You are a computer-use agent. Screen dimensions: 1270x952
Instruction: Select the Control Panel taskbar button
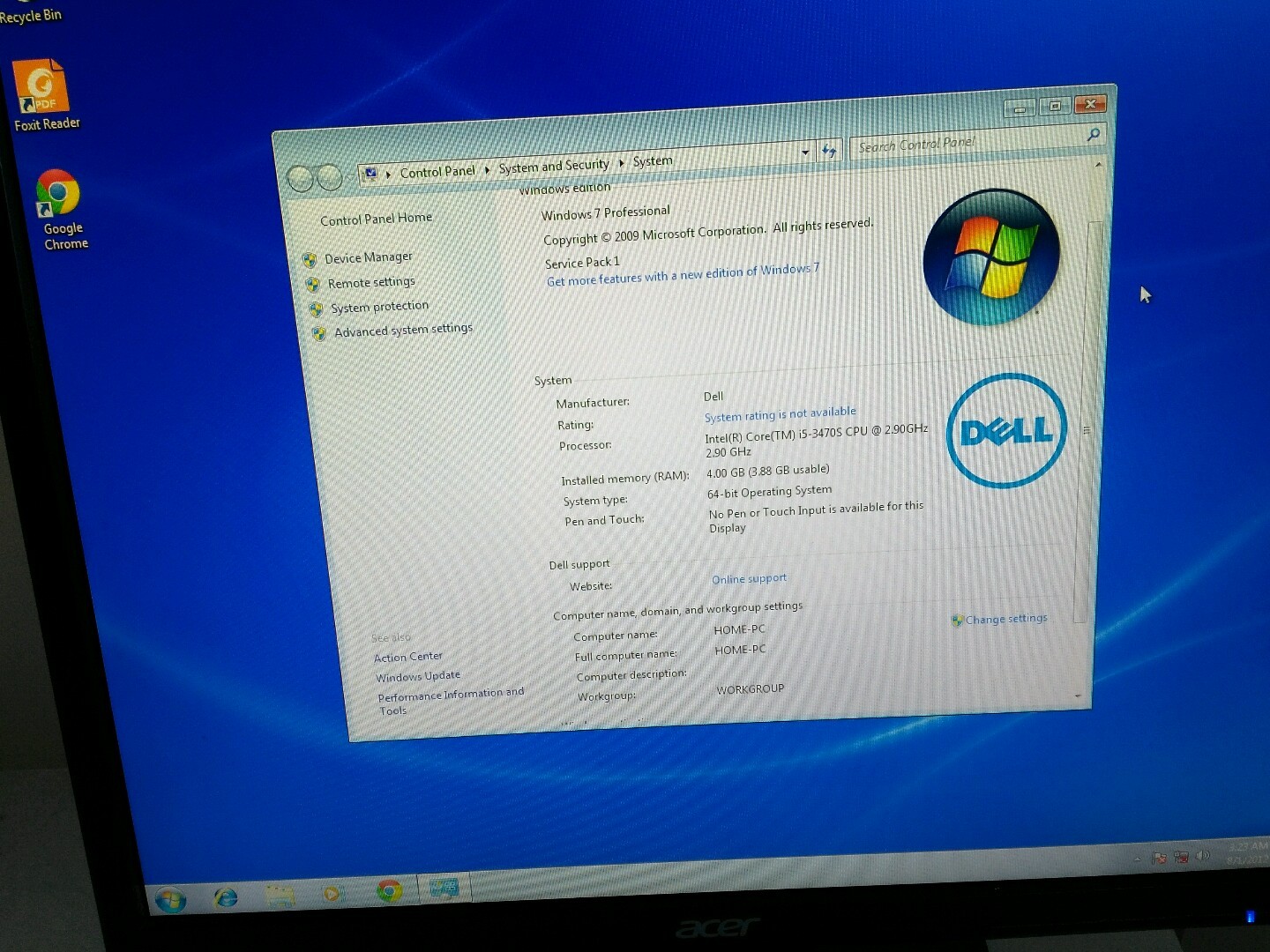pyautogui.click(x=444, y=888)
